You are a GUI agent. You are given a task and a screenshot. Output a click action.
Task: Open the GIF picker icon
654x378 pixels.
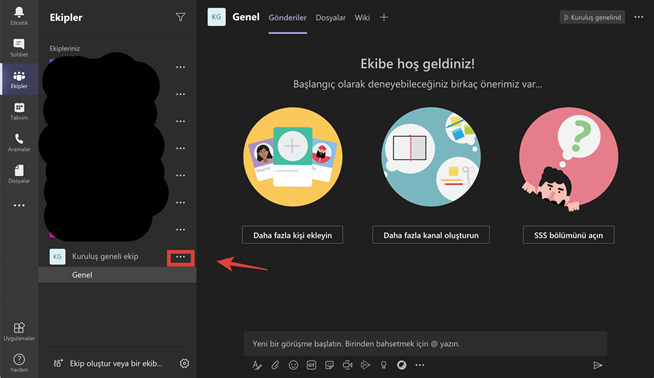tap(311, 365)
